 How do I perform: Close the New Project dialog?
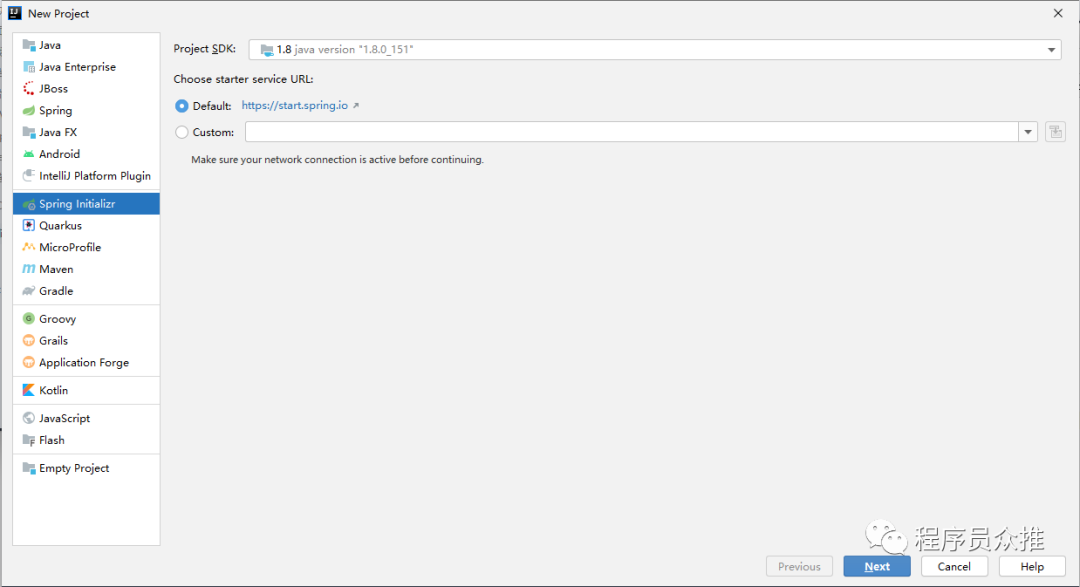(1058, 13)
